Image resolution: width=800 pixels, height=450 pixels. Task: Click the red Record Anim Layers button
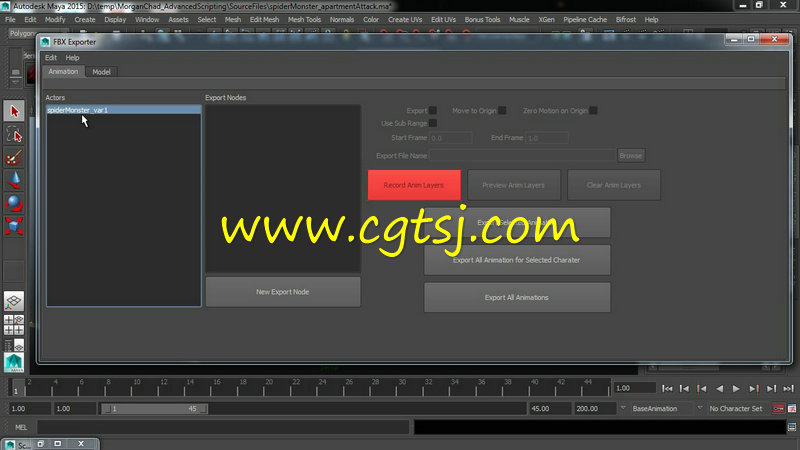(414, 185)
